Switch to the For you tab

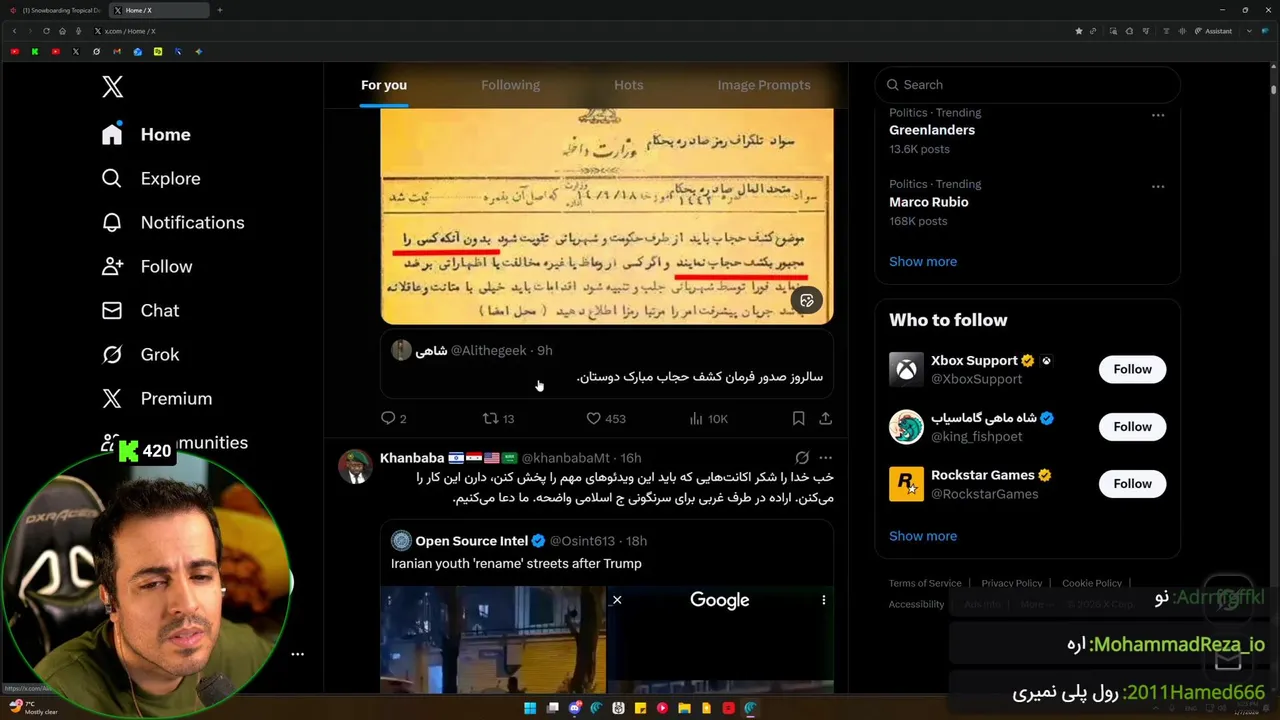384,85
